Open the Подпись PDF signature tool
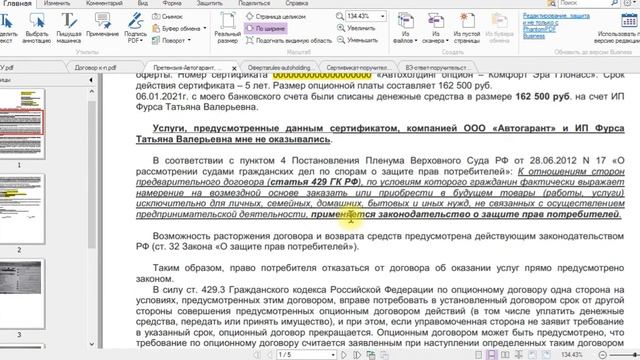The height and width of the screenshot is (360, 640). click(x=135, y=28)
